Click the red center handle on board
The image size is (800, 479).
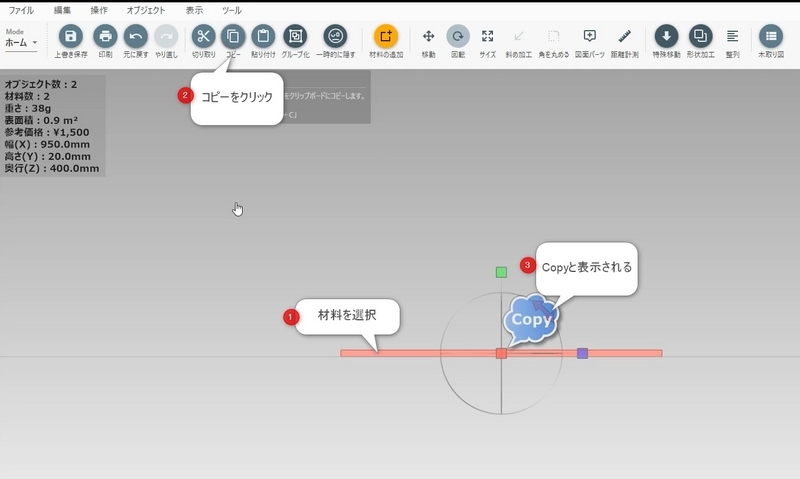coord(502,354)
